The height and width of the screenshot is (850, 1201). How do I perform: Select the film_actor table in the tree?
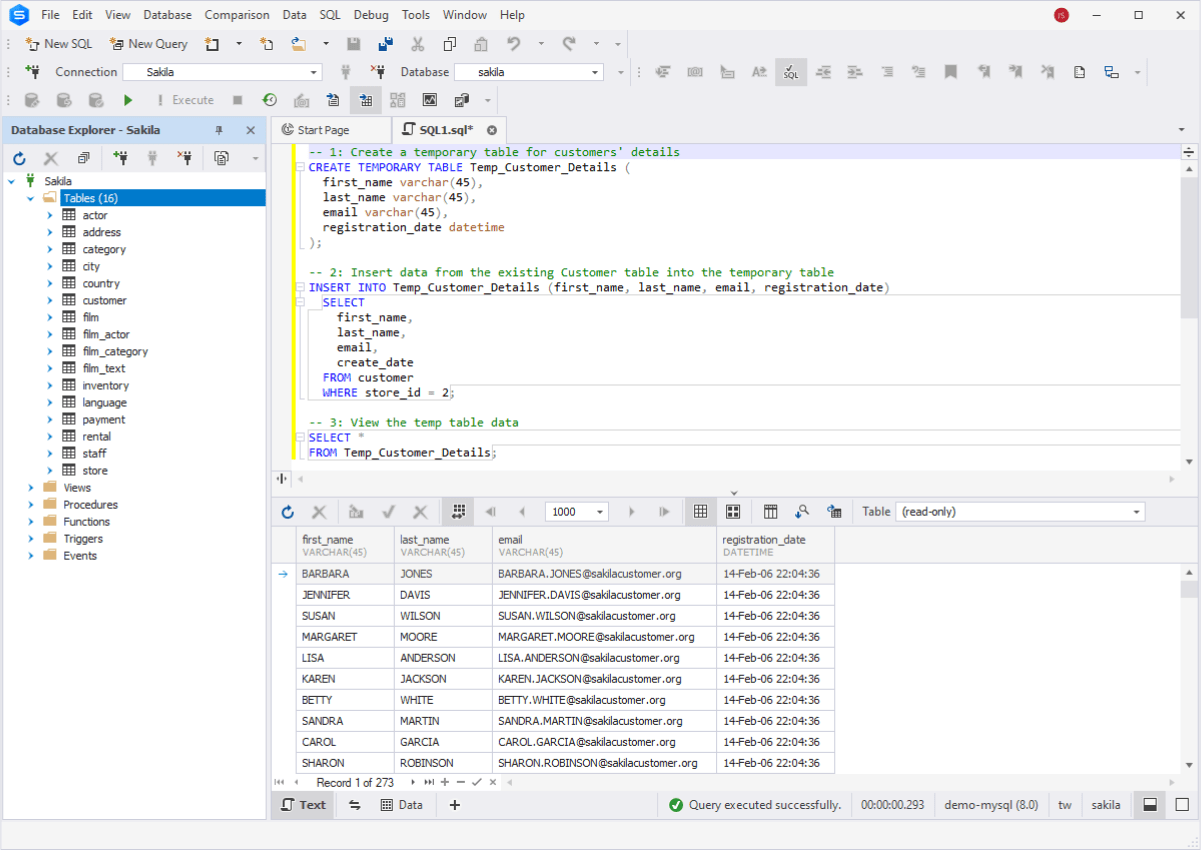106,334
